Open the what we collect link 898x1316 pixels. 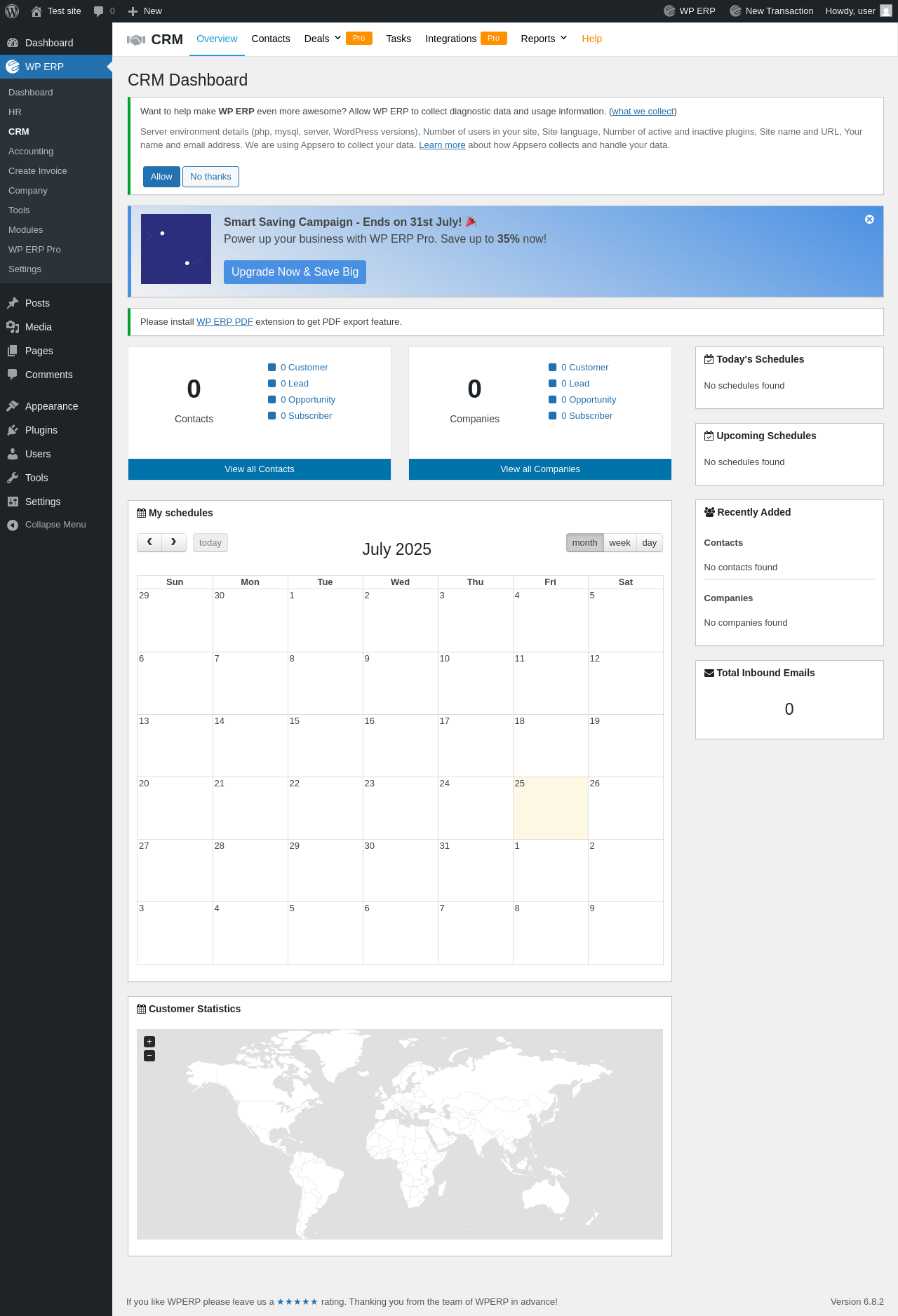coord(643,112)
